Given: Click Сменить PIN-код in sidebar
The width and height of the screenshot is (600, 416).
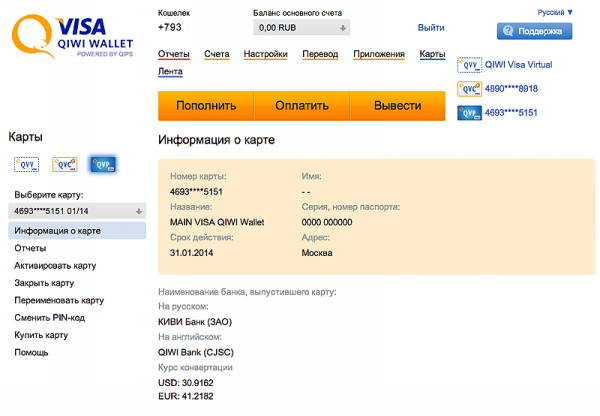Looking at the screenshot, I should 50,318.
